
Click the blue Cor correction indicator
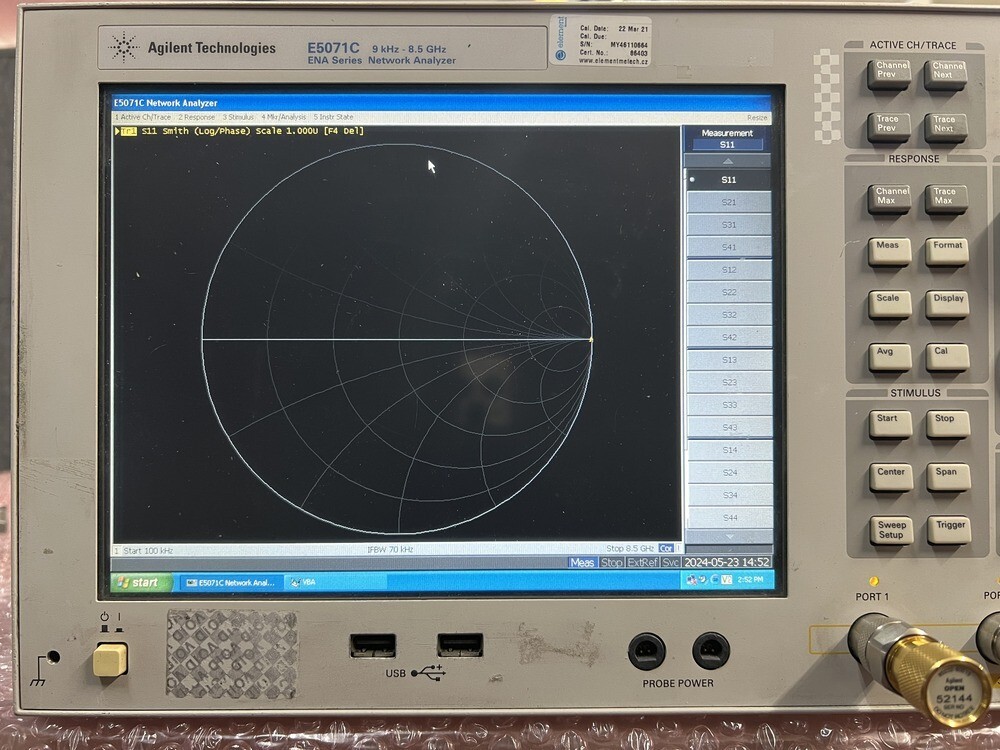tap(666, 548)
